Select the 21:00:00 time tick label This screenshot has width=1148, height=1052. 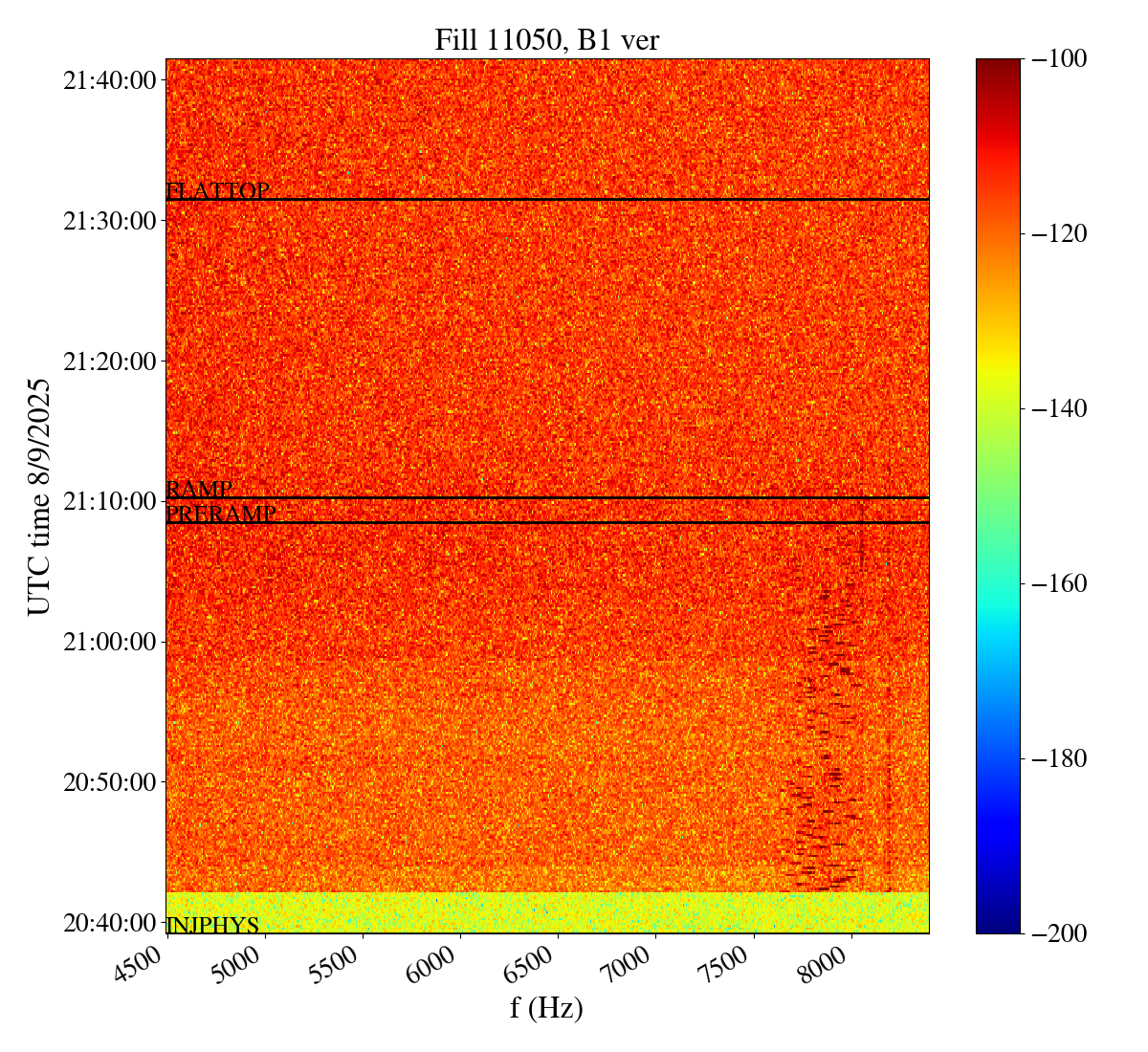click(x=109, y=642)
